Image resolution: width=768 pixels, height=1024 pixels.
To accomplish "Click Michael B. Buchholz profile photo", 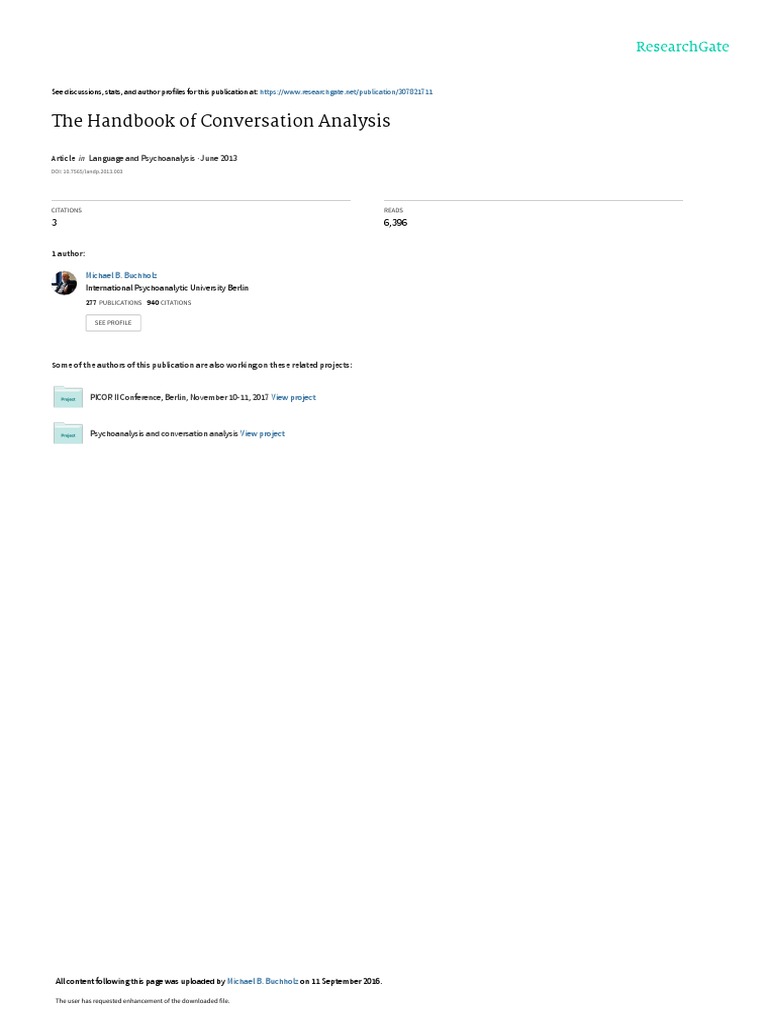I will click(64, 283).
